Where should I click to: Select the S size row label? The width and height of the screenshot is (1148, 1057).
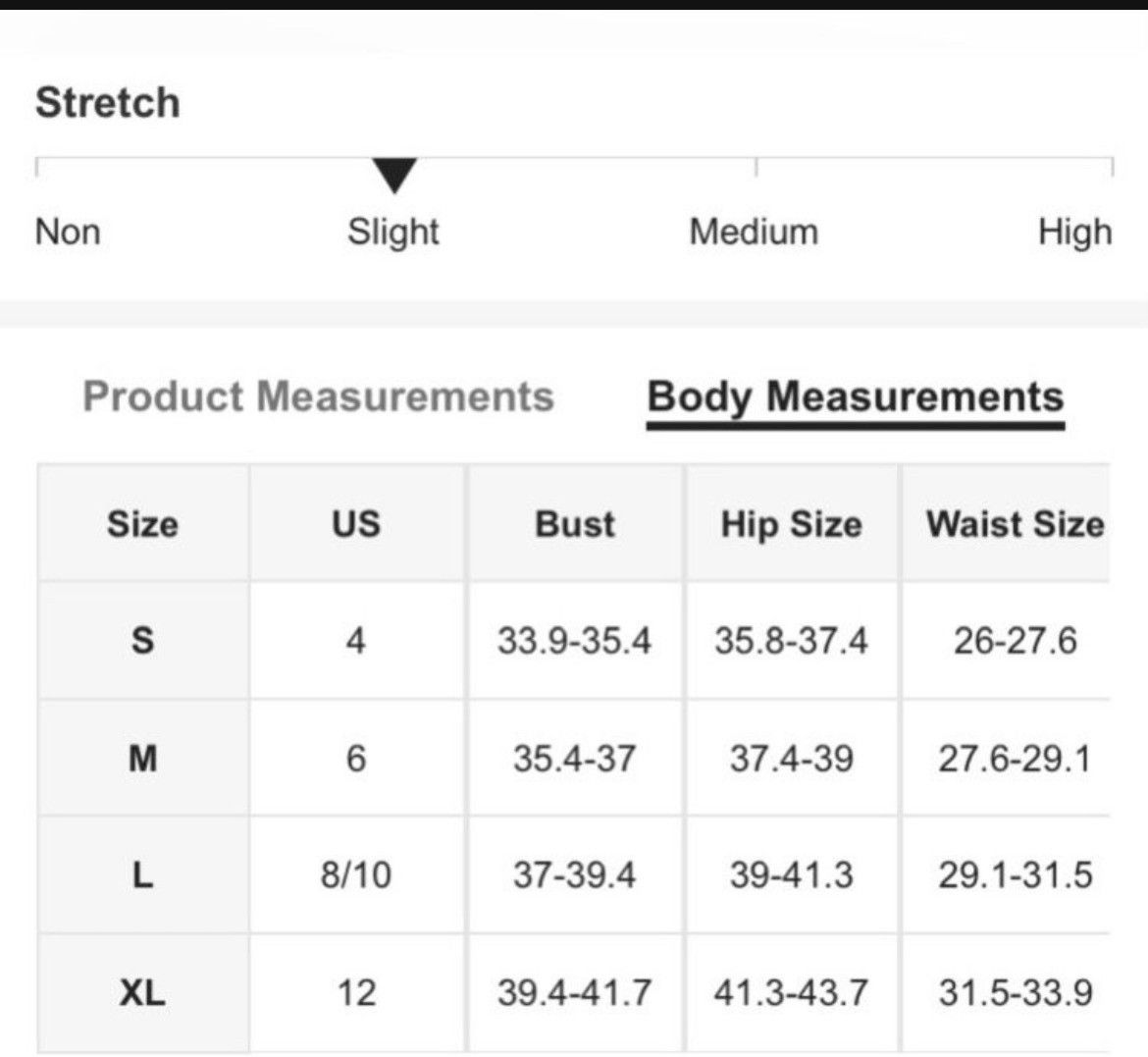tap(143, 641)
